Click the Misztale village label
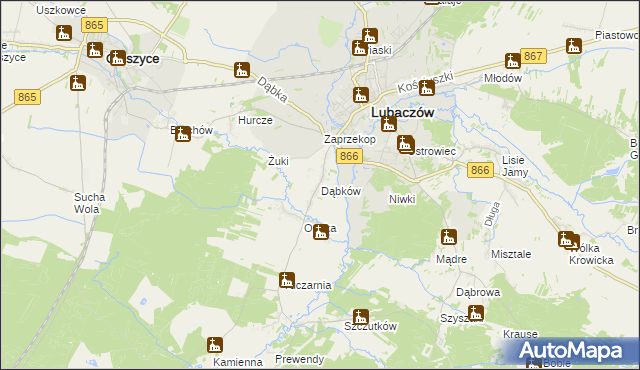The image size is (640, 370). [x=511, y=254]
